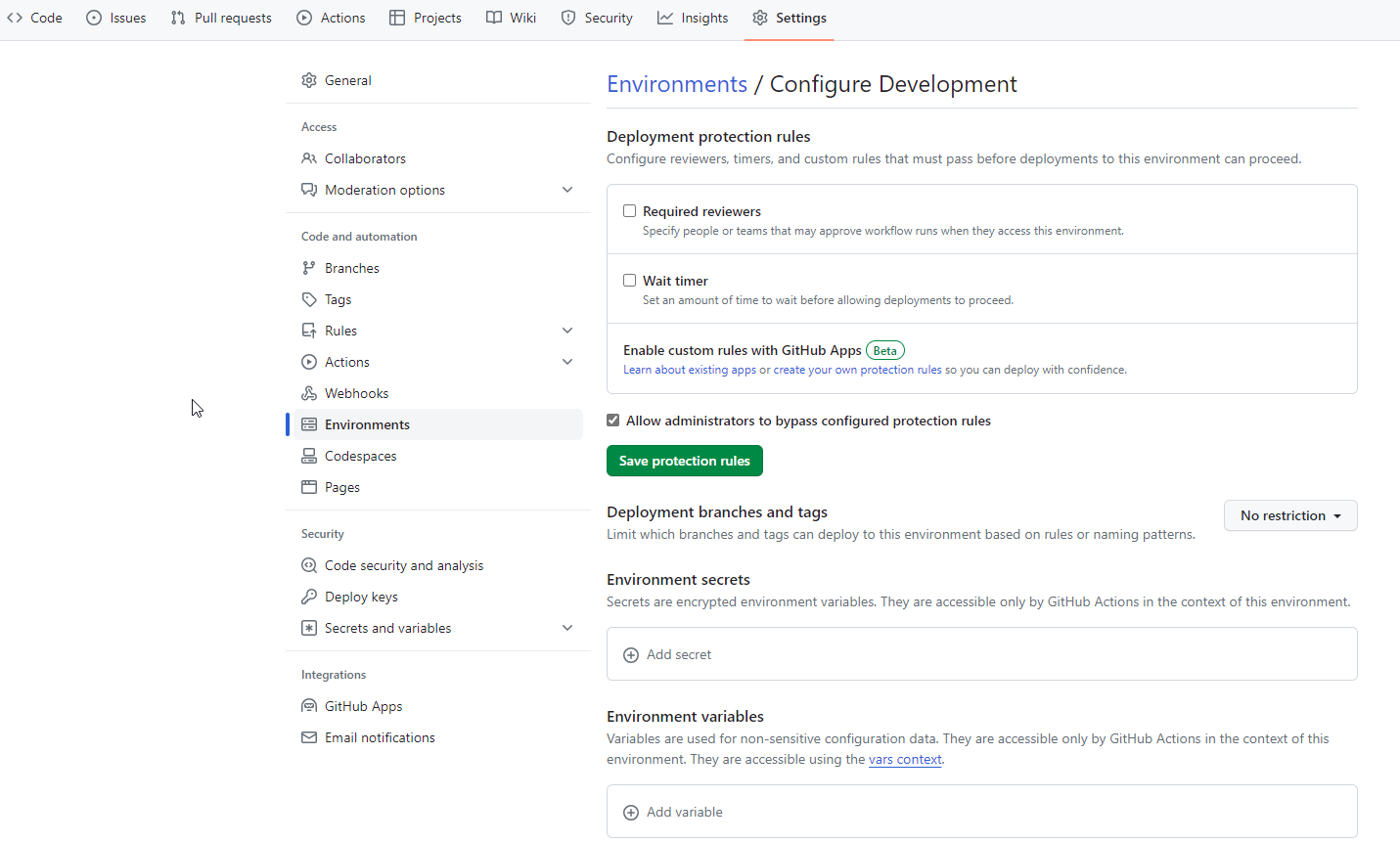Open Deploy keys settings

[x=438, y=597]
